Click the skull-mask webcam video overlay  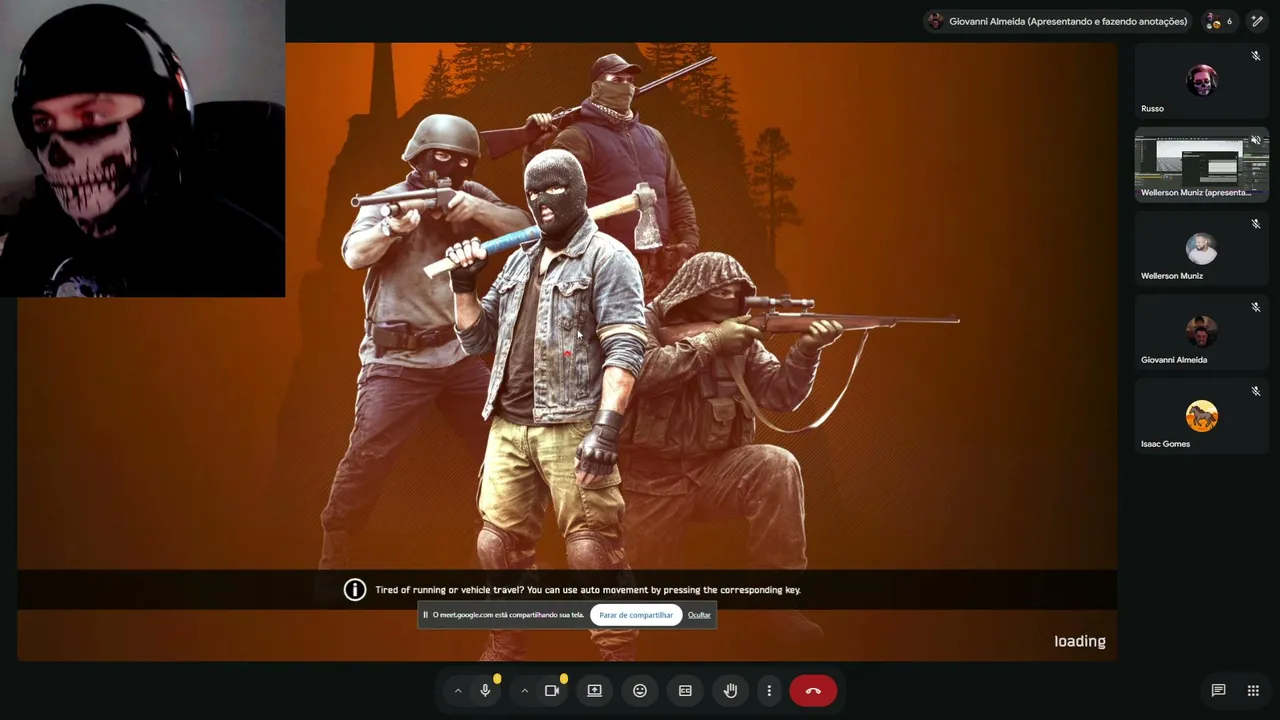click(142, 149)
